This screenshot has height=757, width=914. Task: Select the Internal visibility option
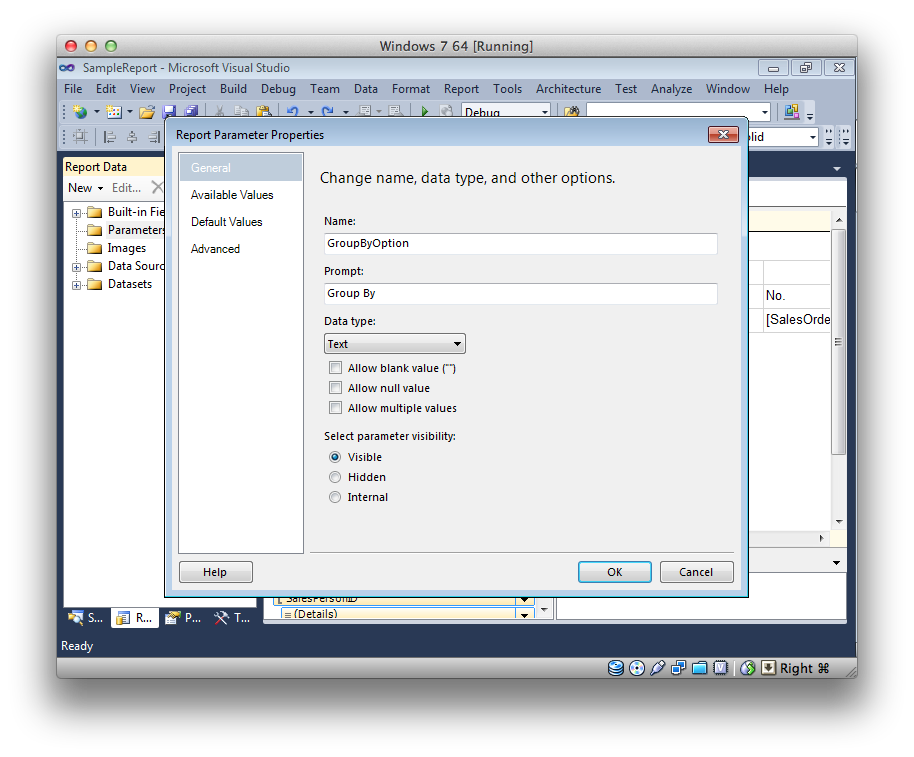pos(335,497)
